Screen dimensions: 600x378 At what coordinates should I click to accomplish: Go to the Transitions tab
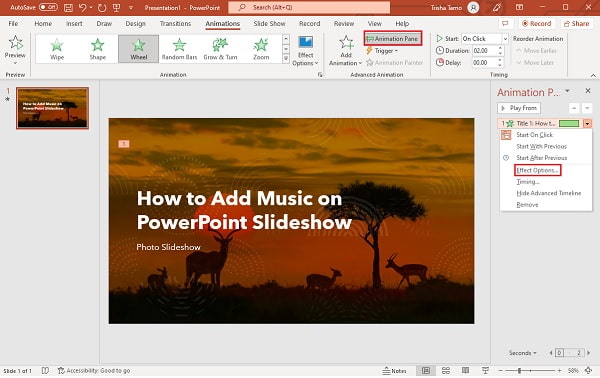point(175,23)
